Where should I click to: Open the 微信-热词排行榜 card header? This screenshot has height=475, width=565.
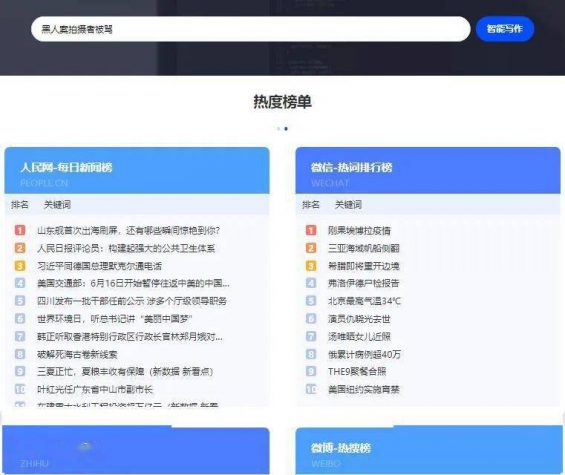tap(428, 170)
